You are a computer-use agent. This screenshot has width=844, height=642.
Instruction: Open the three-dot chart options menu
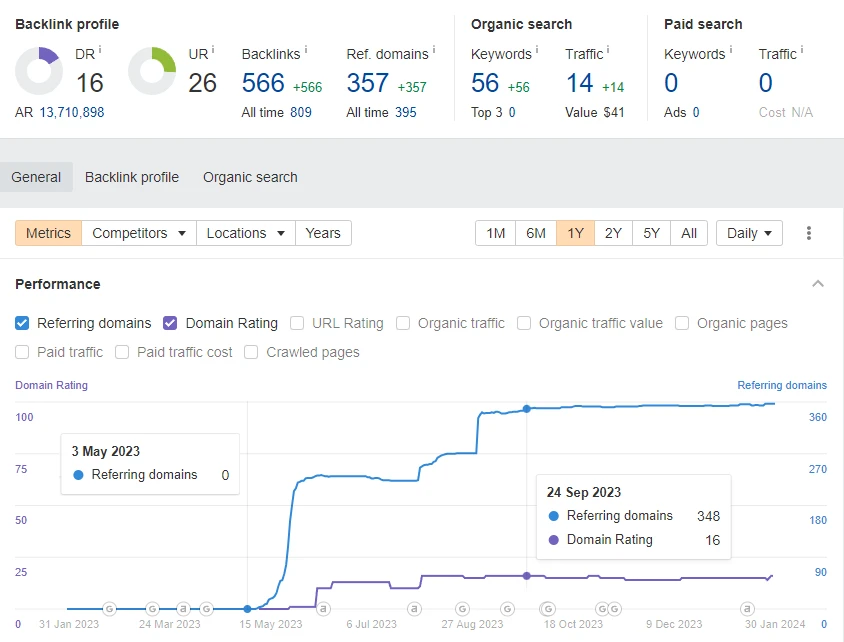808,233
